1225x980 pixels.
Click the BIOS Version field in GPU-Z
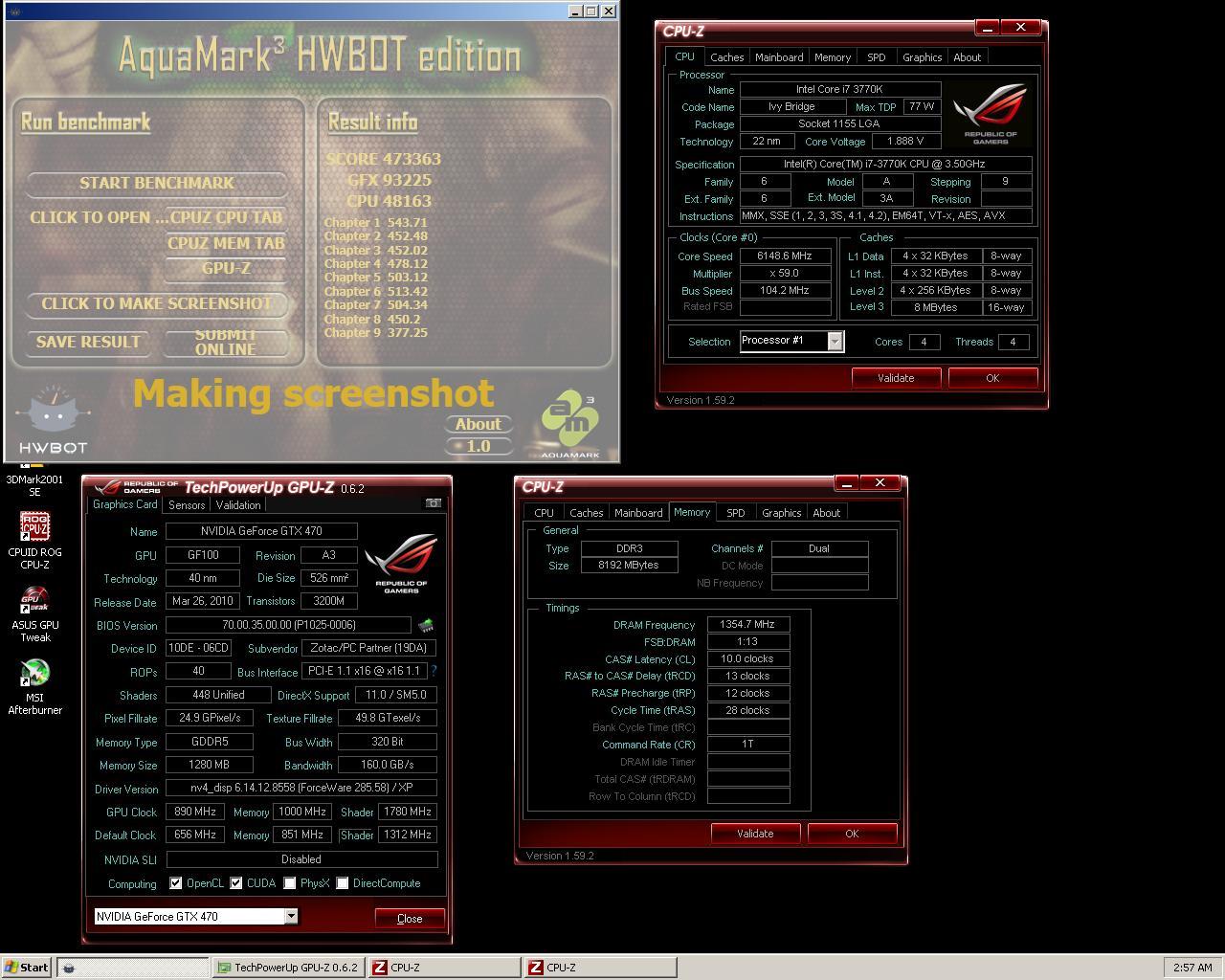[288, 625]
